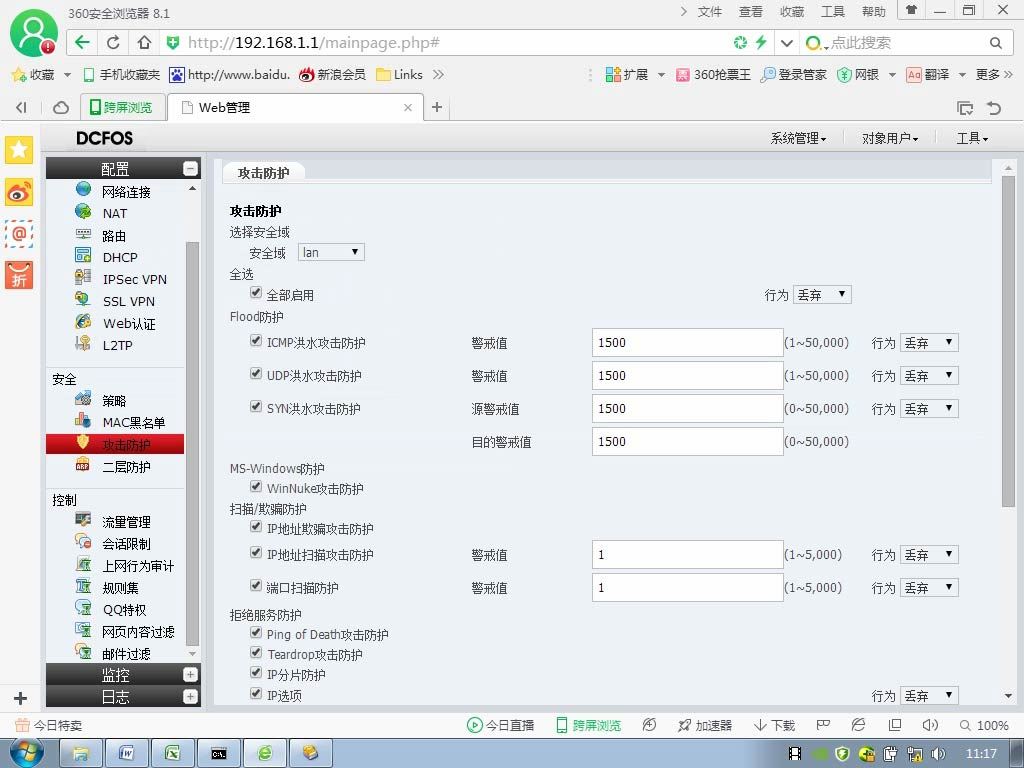The image size is (1024, 768).
Task: Disable the WinNuke攻击防护 checkbox
Action: 256,487
